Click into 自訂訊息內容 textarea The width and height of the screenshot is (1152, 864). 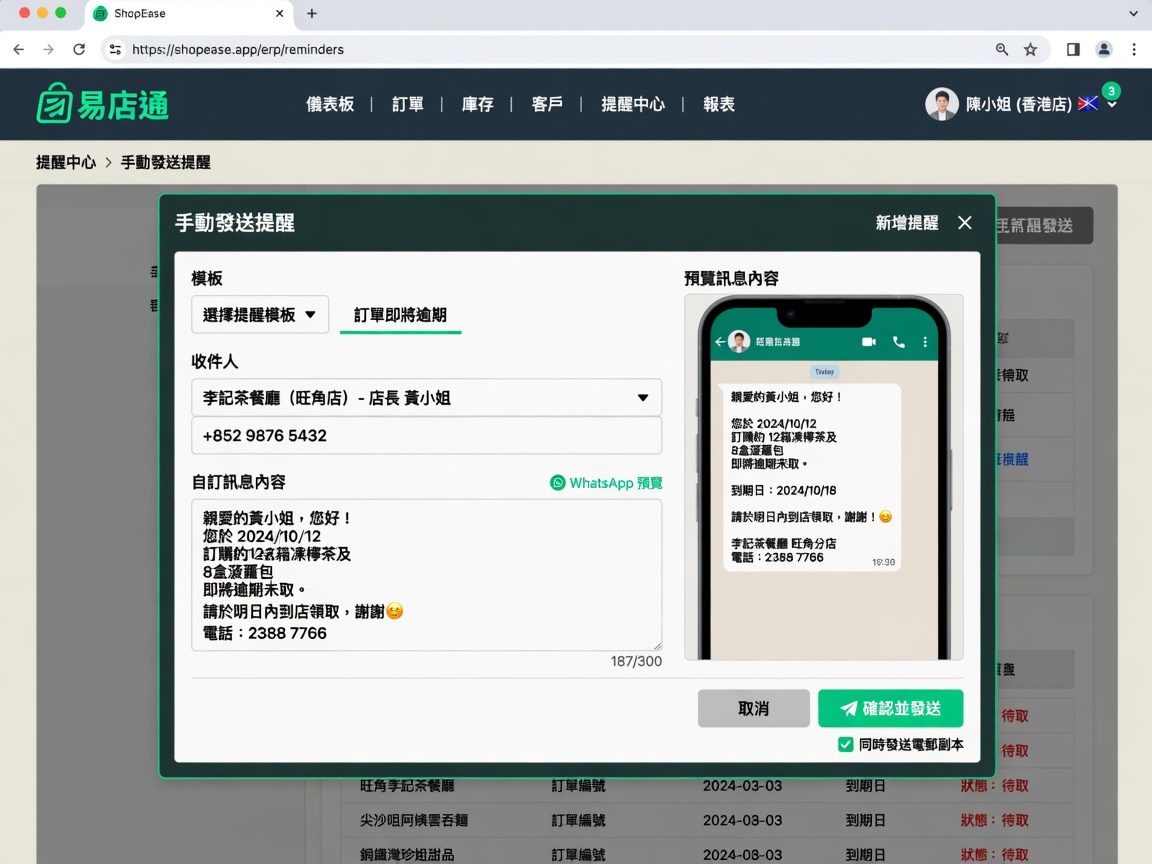click(x=426, y=575)
